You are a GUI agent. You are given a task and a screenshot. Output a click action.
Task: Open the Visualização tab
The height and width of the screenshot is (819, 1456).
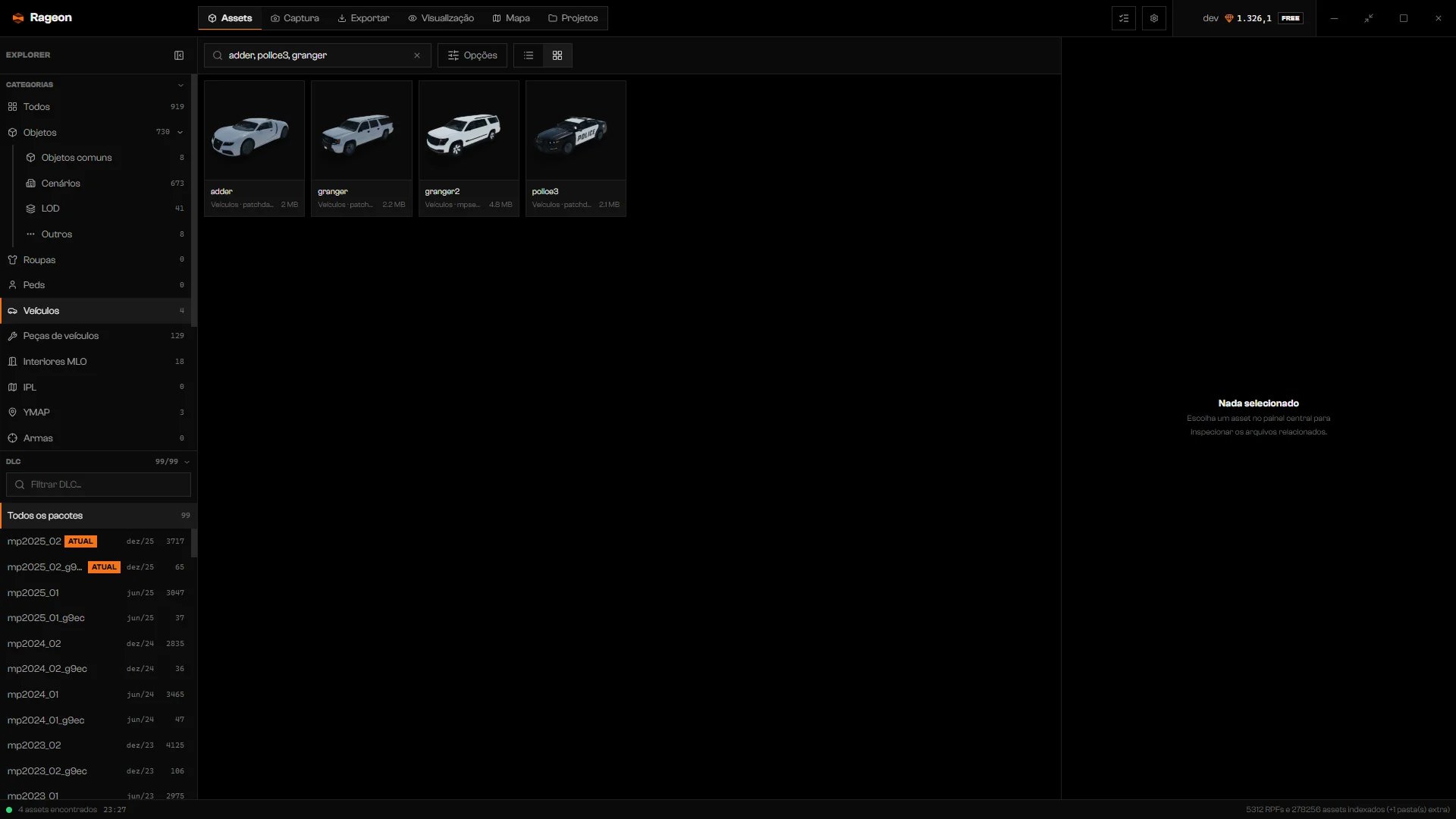[441, 18]
